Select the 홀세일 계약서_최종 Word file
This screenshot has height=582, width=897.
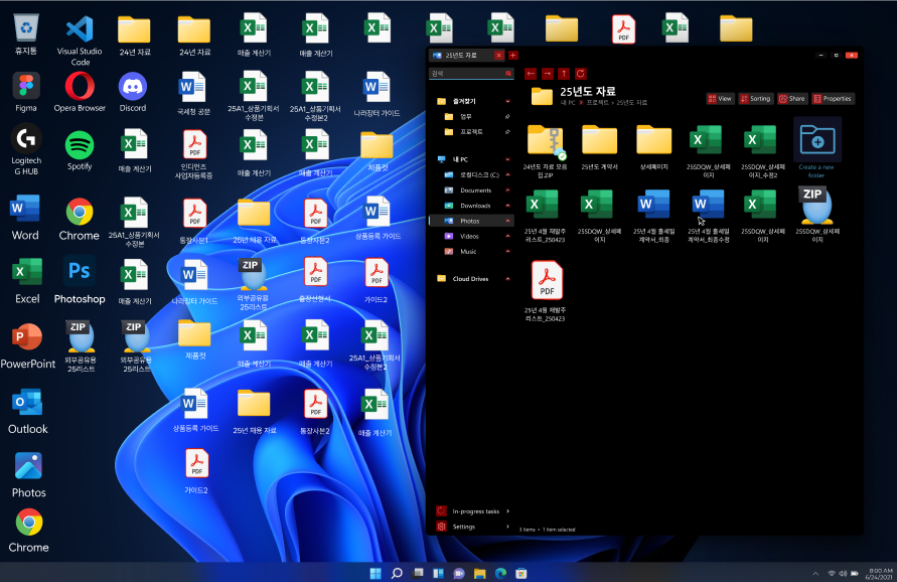pyautogui.click(x=654, y=215)
